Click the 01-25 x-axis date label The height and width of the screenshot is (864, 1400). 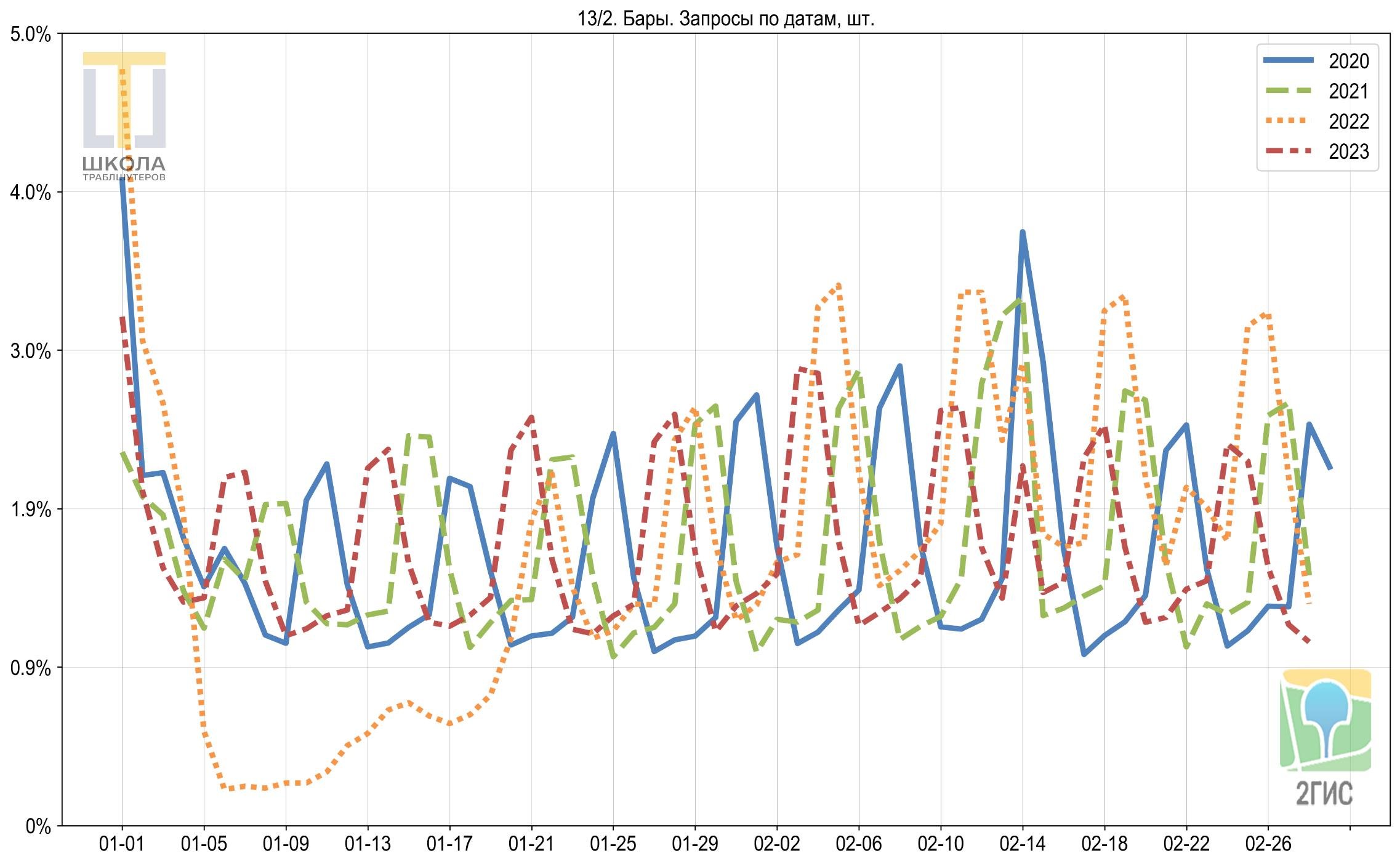[x=613, y=844]
